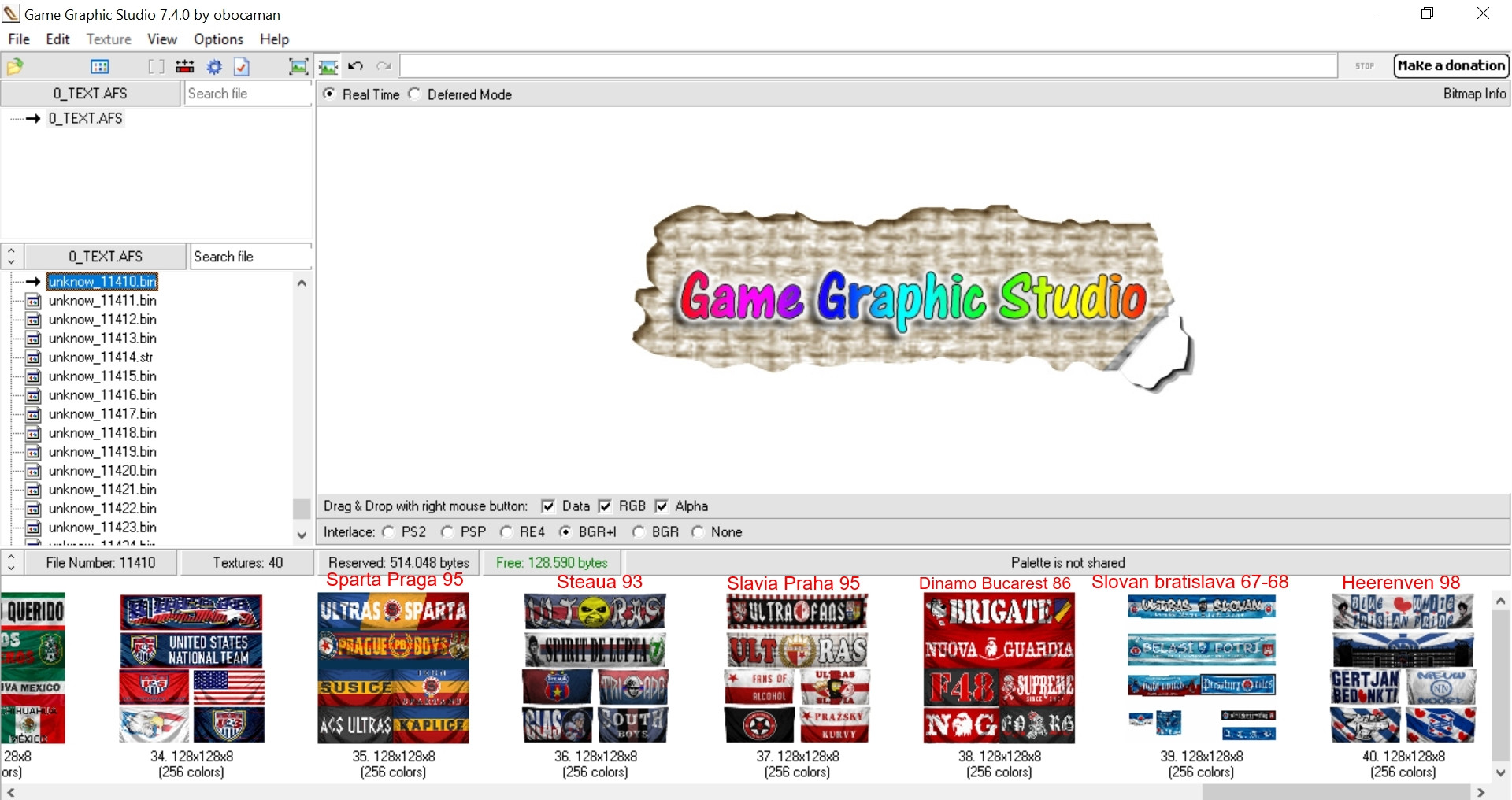
Task: Select the 0_TEXT.AFS tree node
Action: click(x=85, y=118)
